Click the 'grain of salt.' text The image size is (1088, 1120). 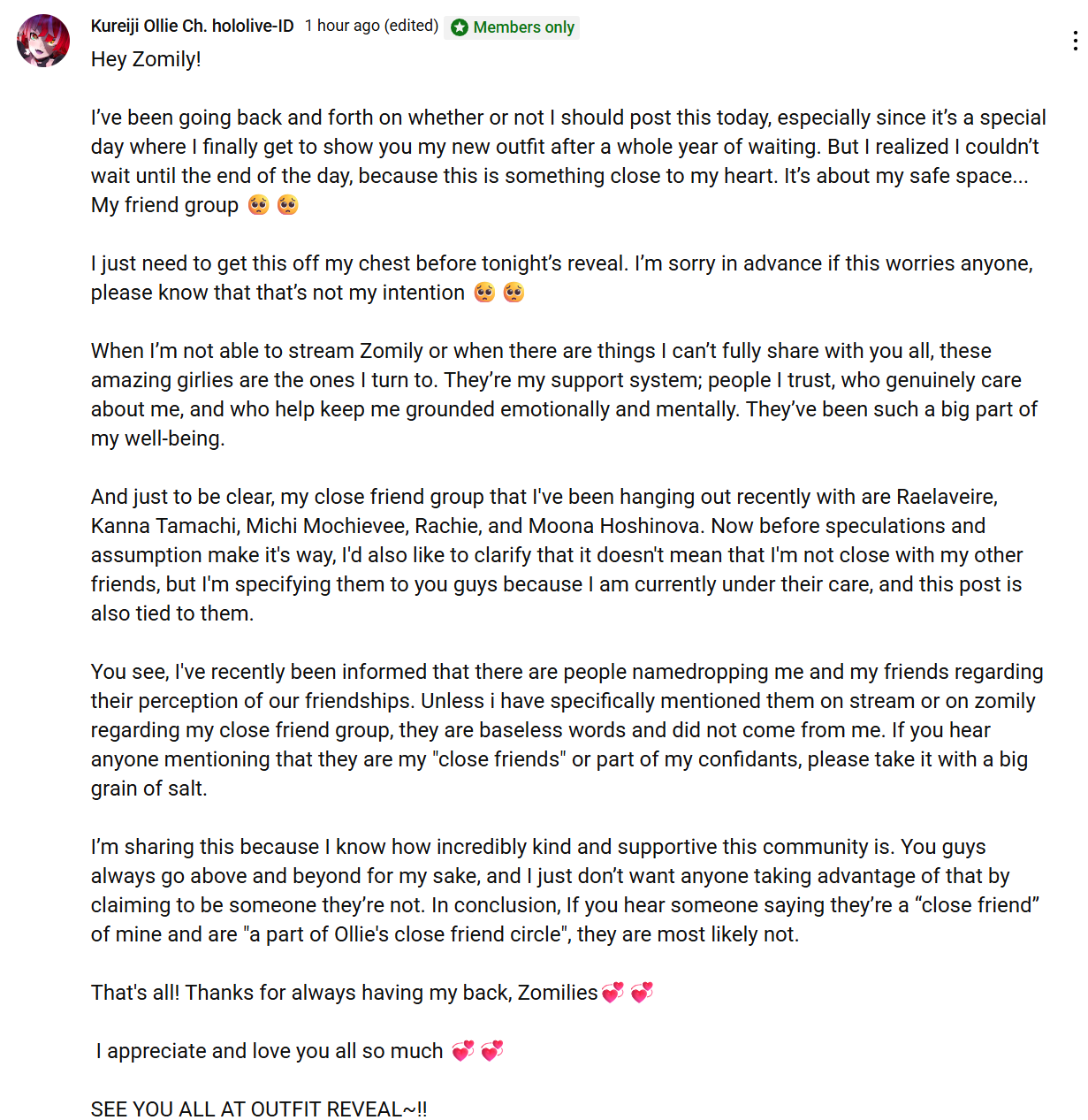pos(148,789)
